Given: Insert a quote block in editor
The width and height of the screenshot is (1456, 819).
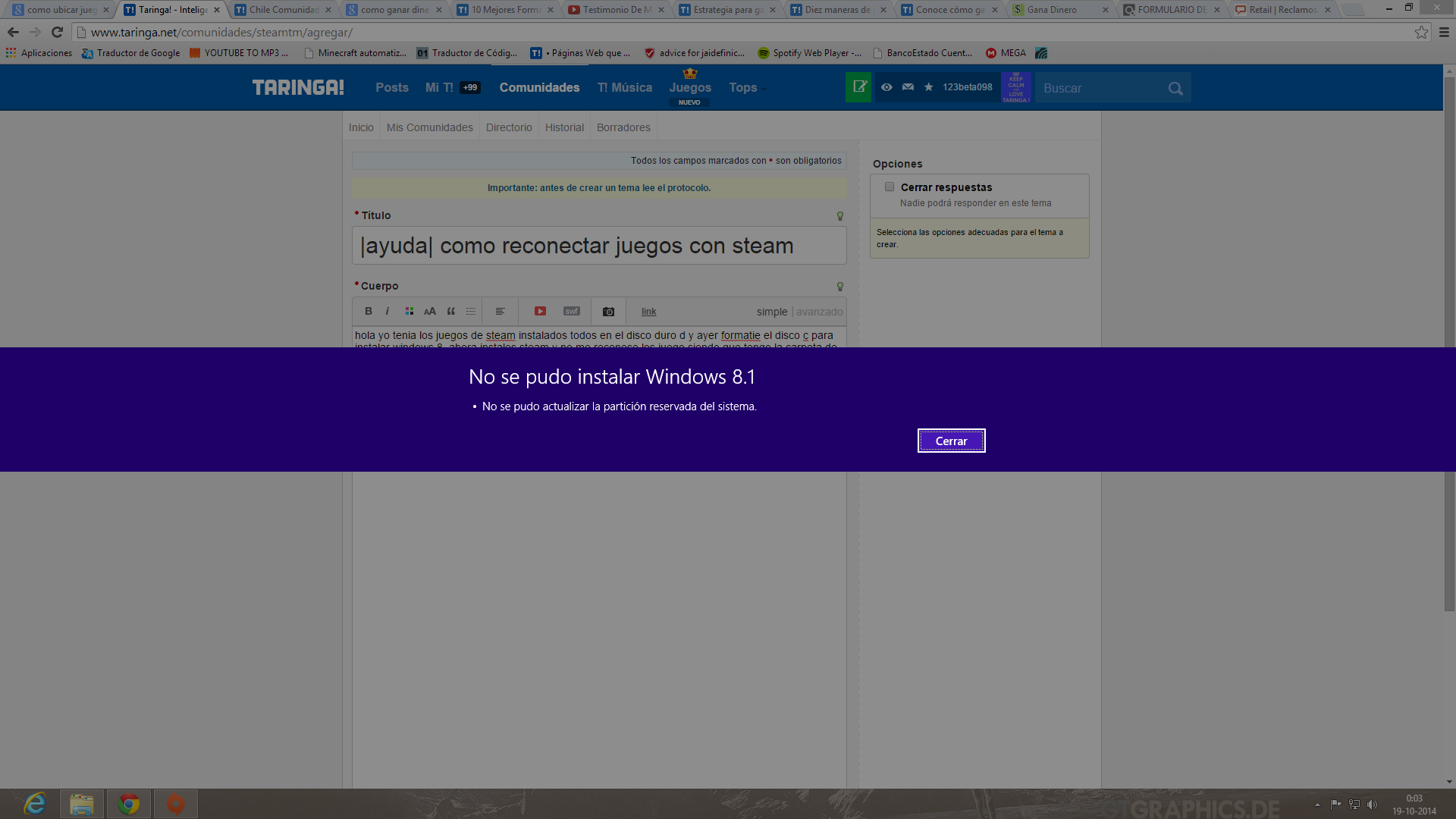Looking at the screenshot, I should pyautogui.click(x=450, y=311).
